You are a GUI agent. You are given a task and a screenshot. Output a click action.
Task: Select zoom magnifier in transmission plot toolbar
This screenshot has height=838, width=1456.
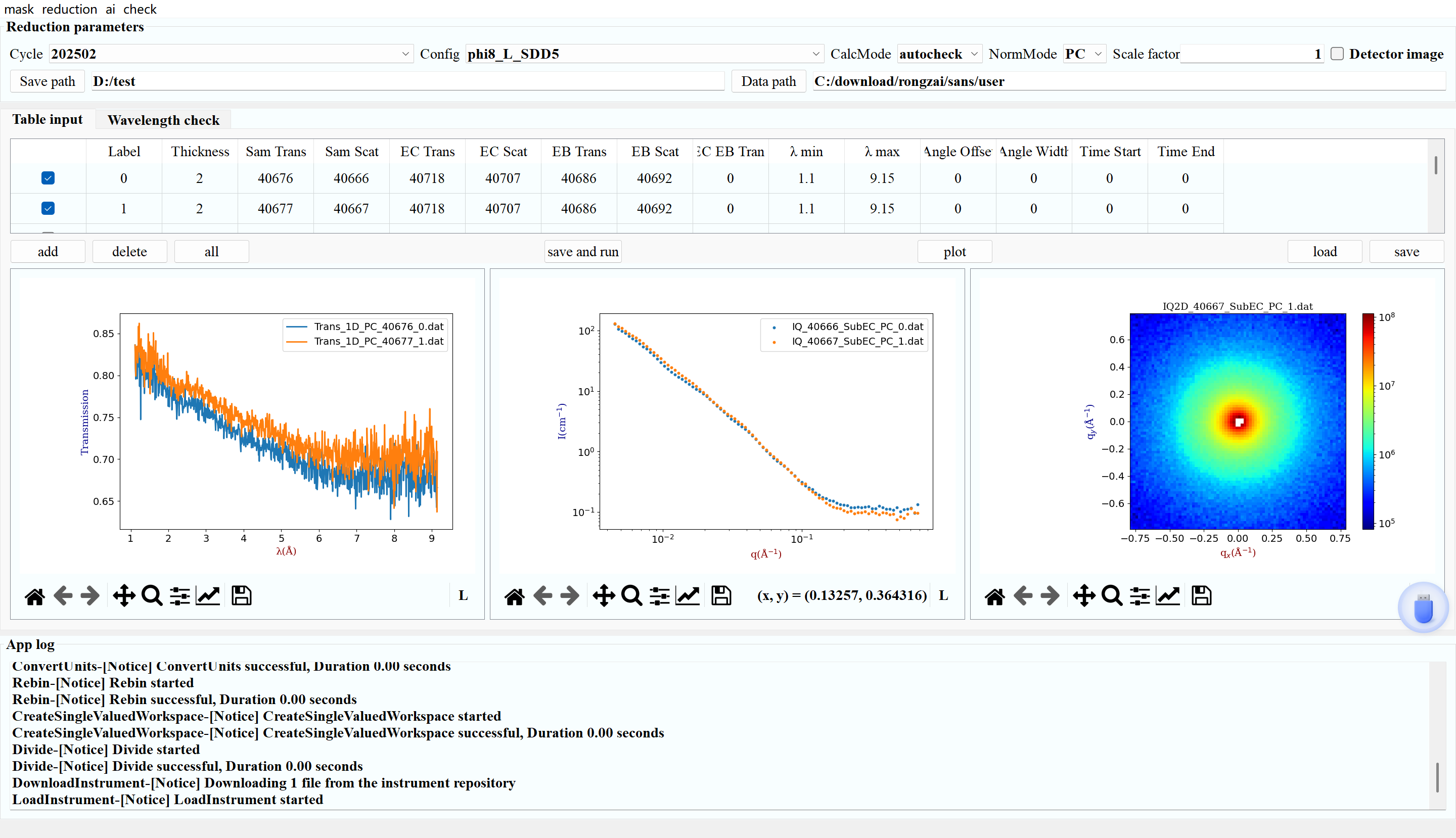click(x=152, y=596)
